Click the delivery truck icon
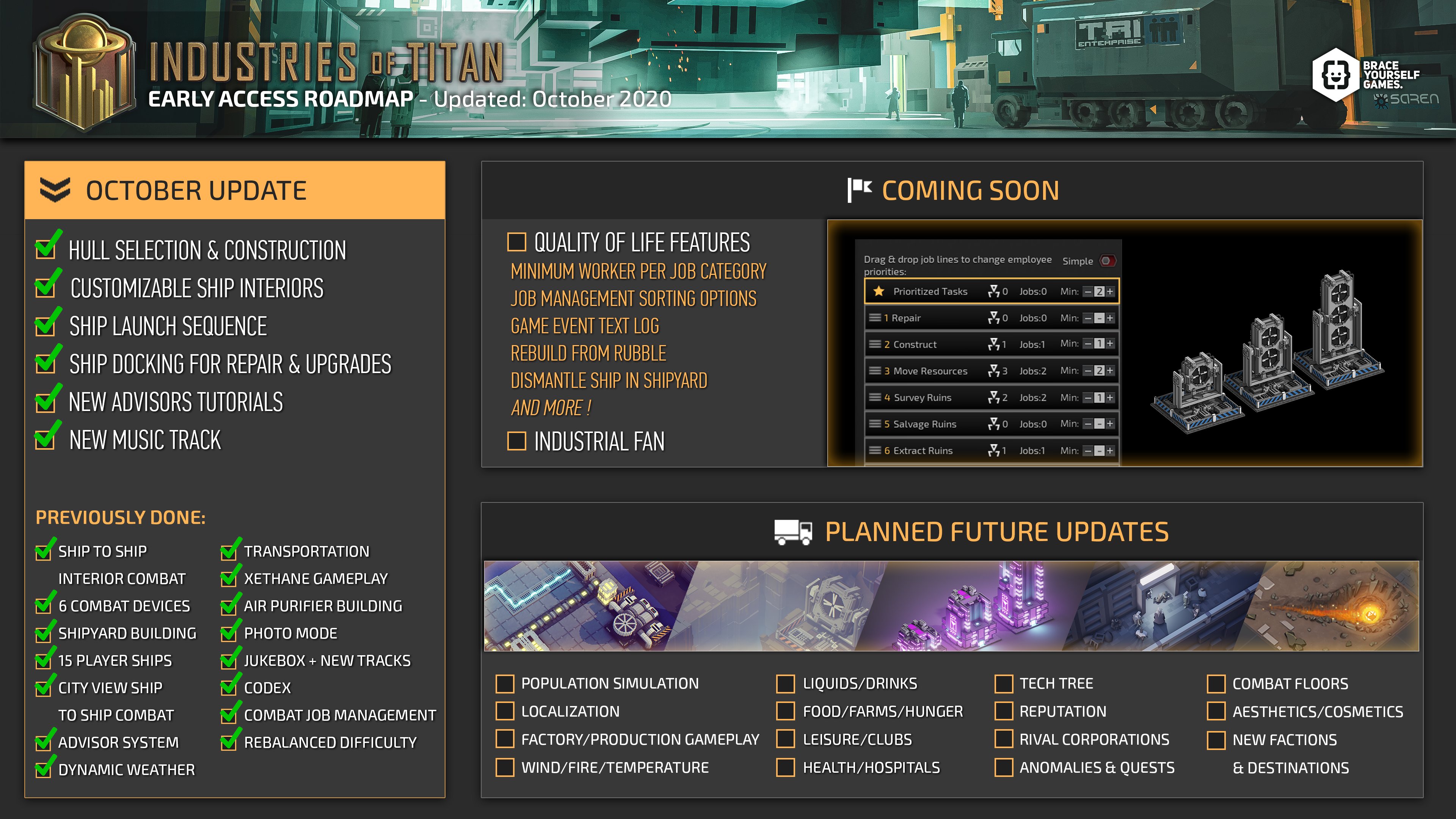1456x819 pixels. [x=793, y=532]
